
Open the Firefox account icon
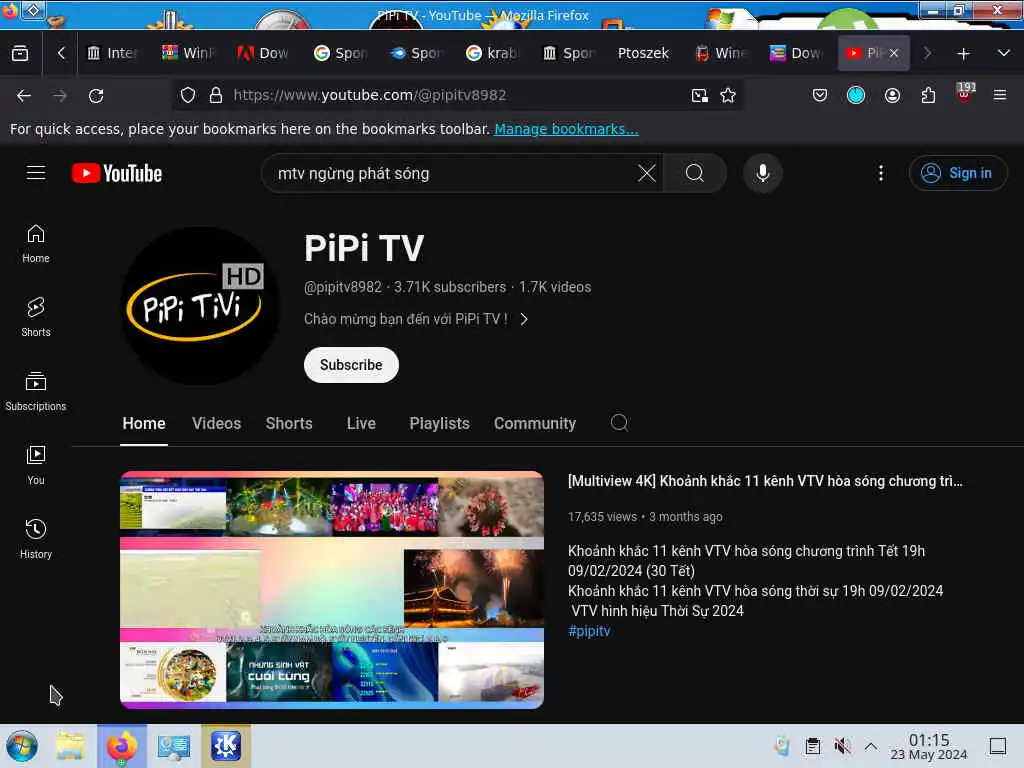pyautogui.click(x=892, y=95)
